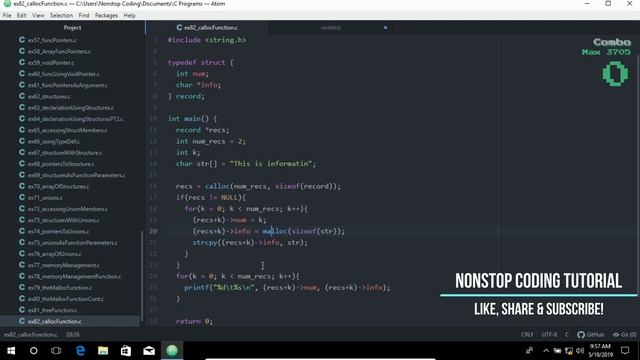The height and width of the screenshot is (360, 640).
Task: Open ex64_declarationUsingStructuresPT2.c file
Action: [75, 119]
